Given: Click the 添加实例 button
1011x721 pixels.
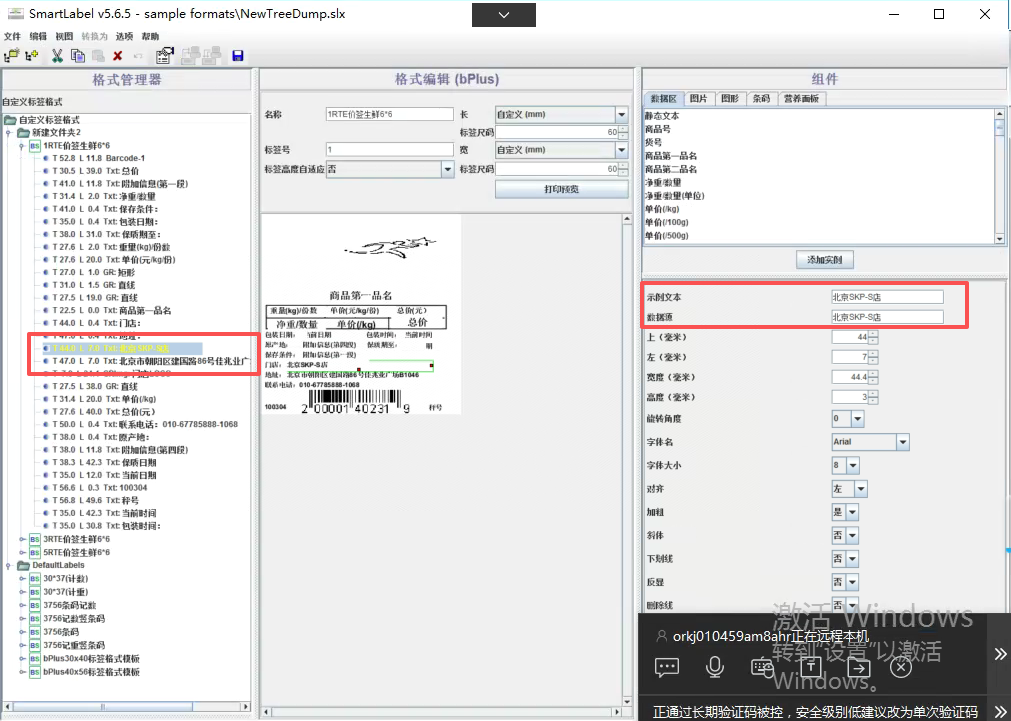Looking at the screenshot, I should pyautogui.click(x=824, y=260).
